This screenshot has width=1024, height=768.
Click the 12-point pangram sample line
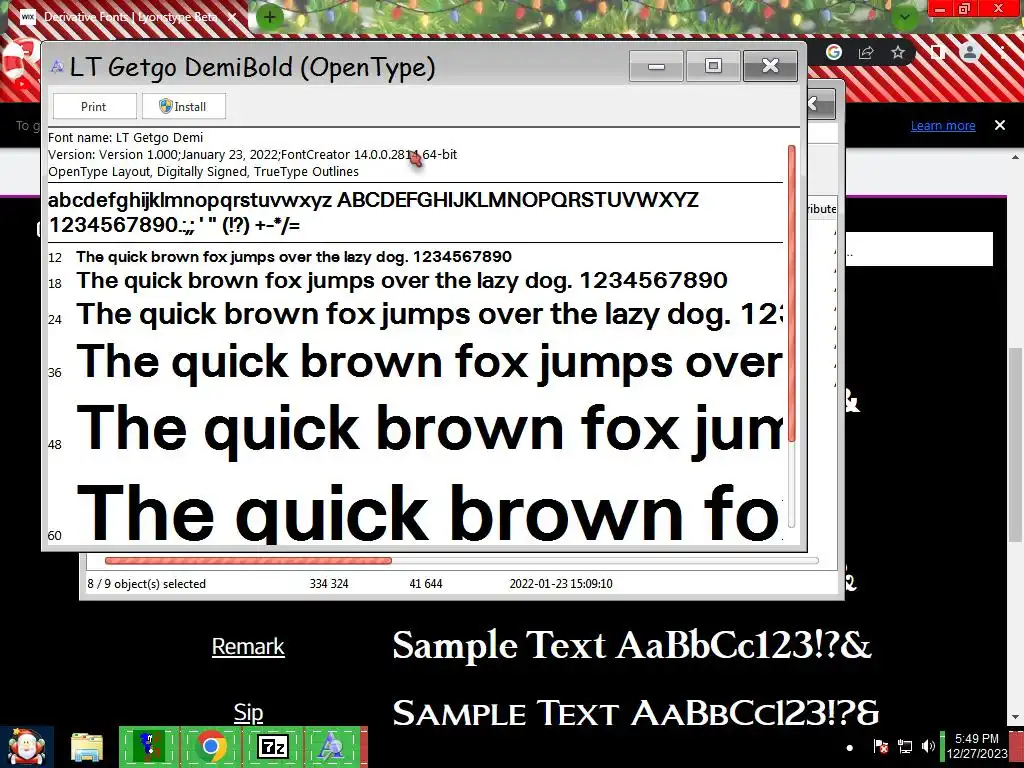pyautogui.click(x=294, y=257)
